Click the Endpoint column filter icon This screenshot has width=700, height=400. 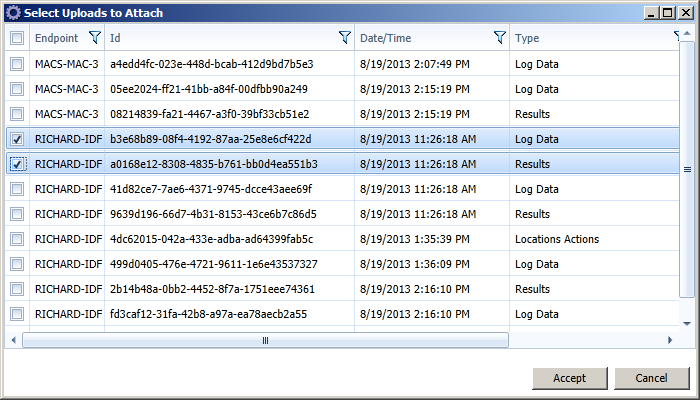click(95, 38)
